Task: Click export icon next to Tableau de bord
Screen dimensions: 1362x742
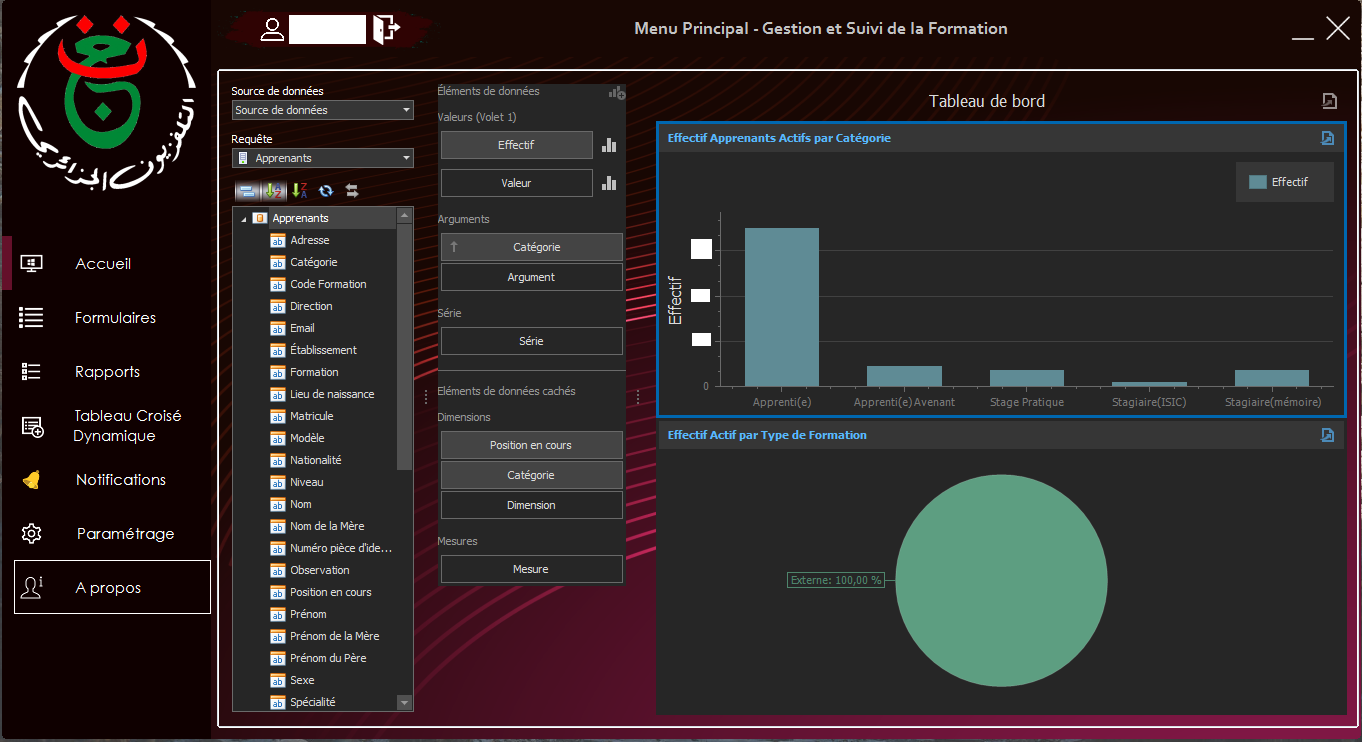Action: [x=1329, y=100]
